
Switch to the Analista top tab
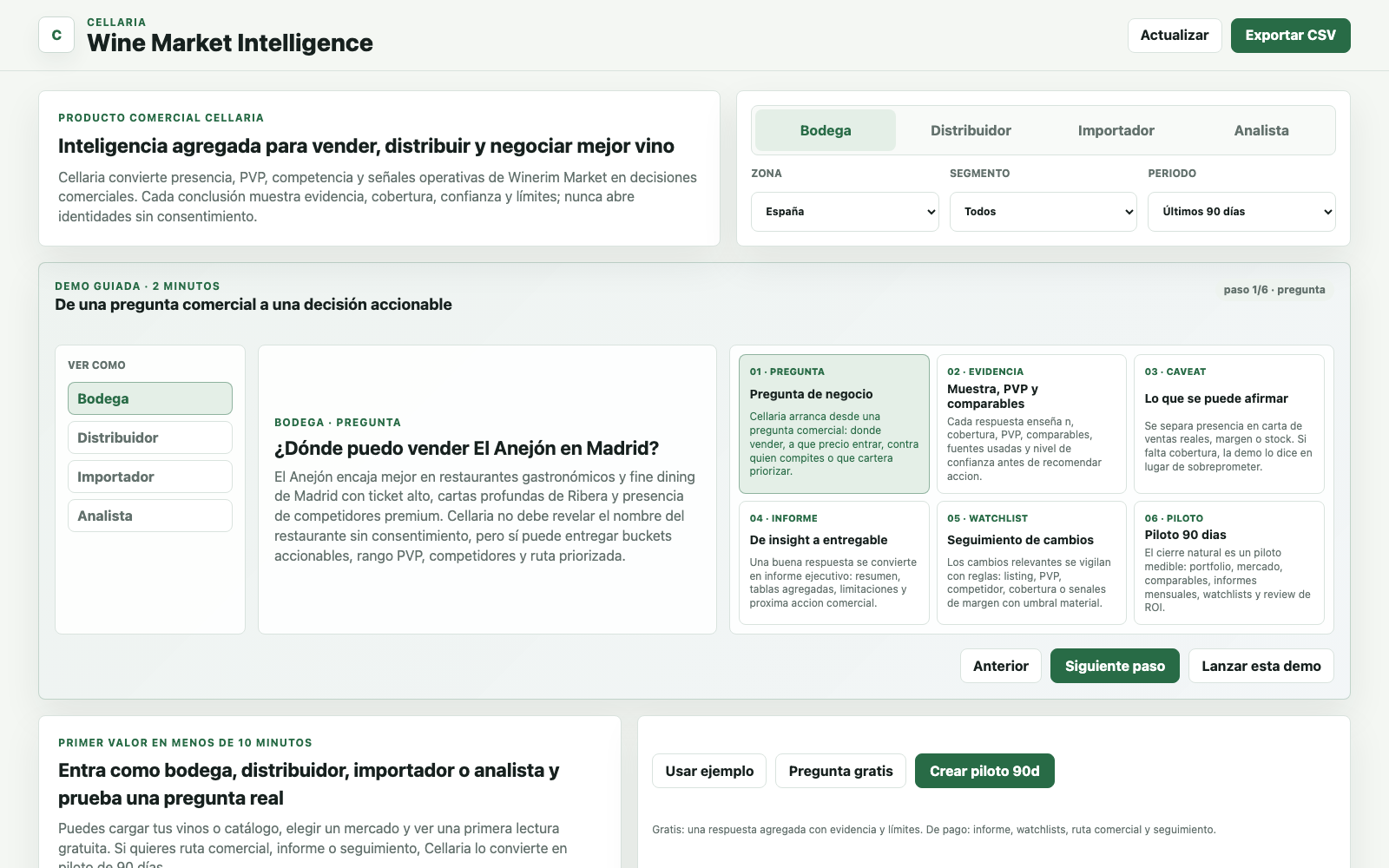point(1261,130)
